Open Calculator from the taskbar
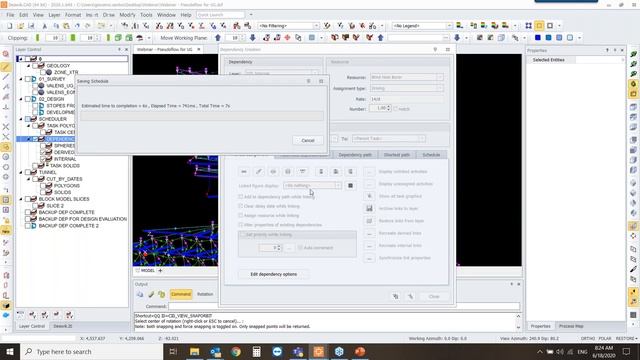This screenshot has width=640, height=360. pos(256,351)
